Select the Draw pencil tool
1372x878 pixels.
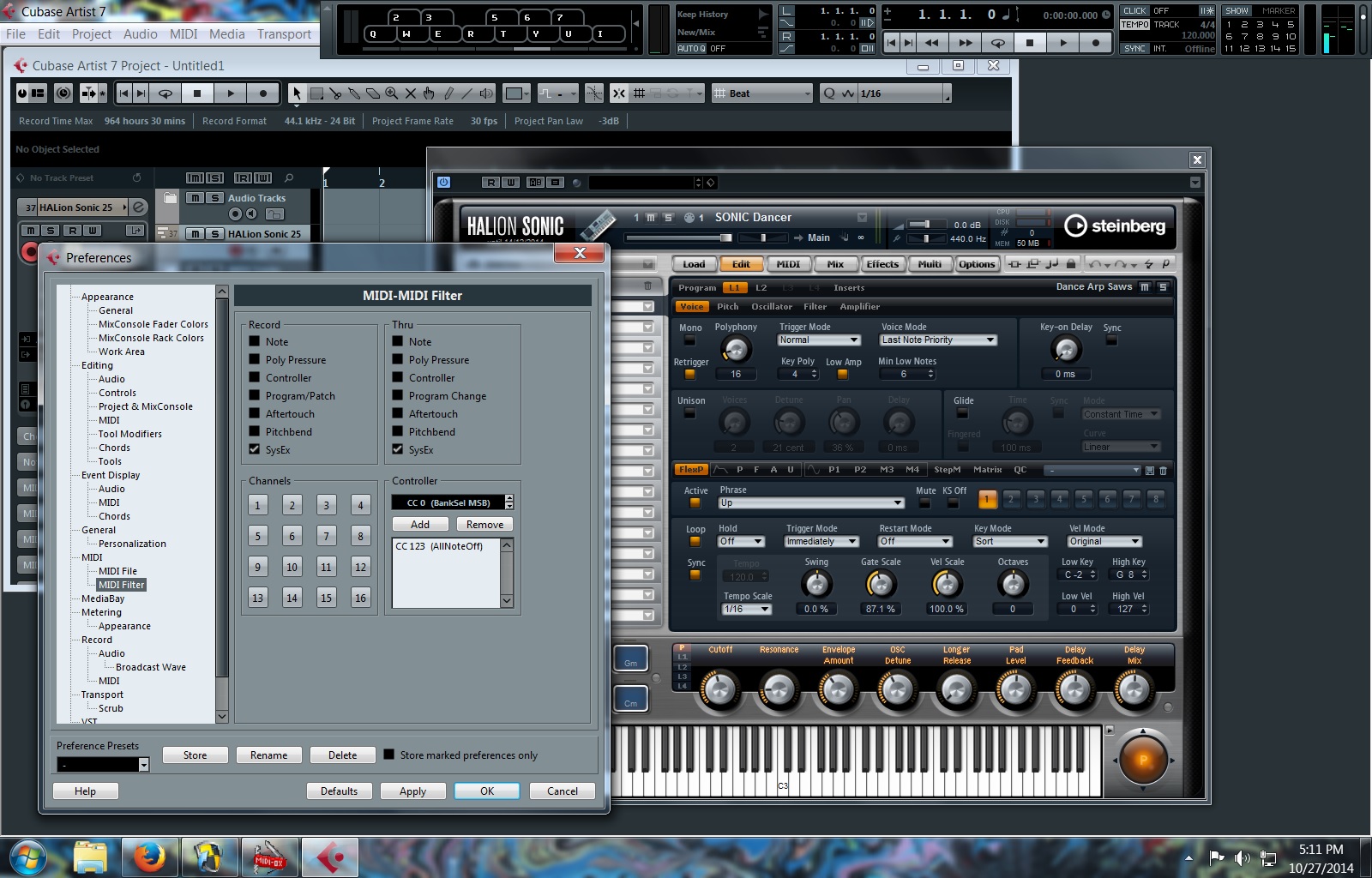pyautogui.click(x=448, y=93)
